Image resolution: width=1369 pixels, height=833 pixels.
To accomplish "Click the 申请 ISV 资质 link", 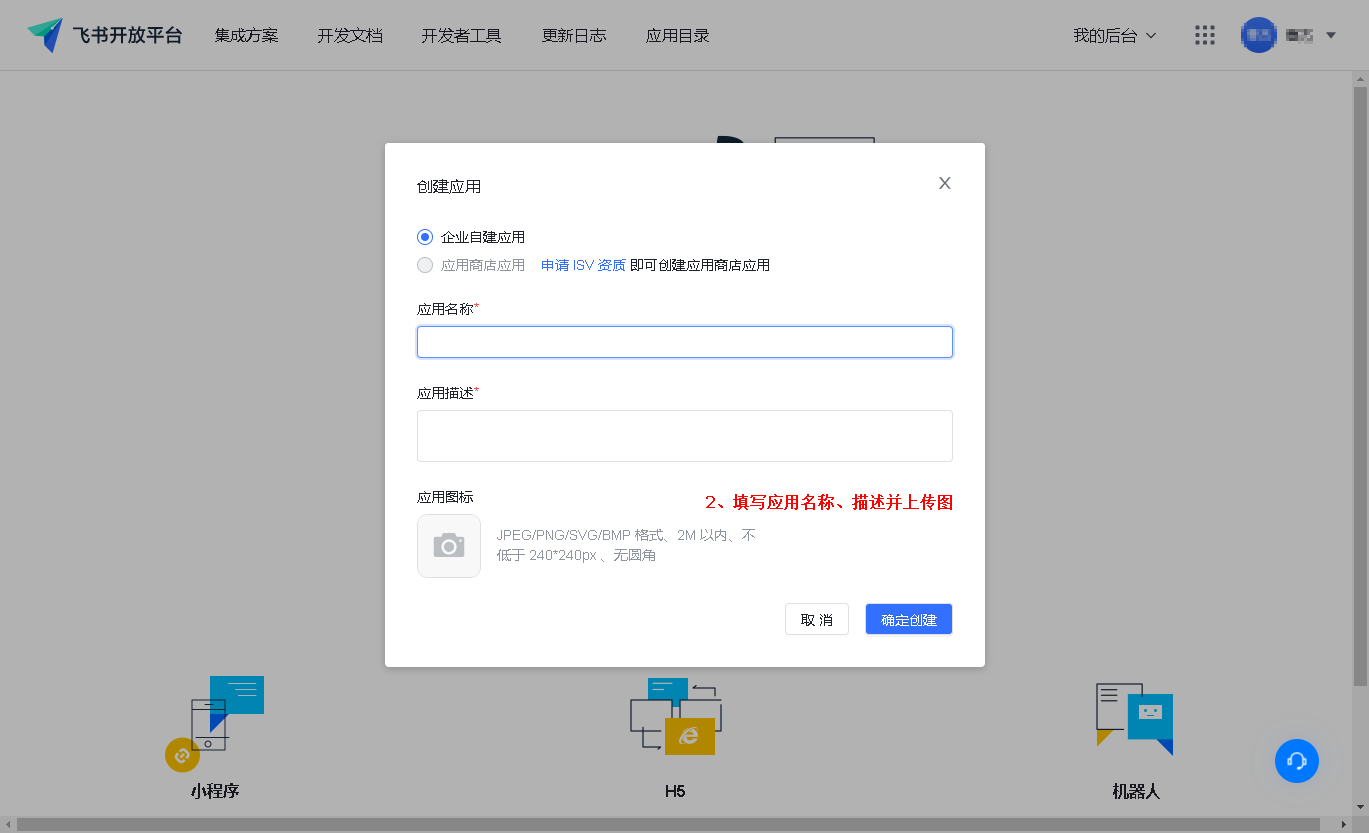I will coord(583,265).
